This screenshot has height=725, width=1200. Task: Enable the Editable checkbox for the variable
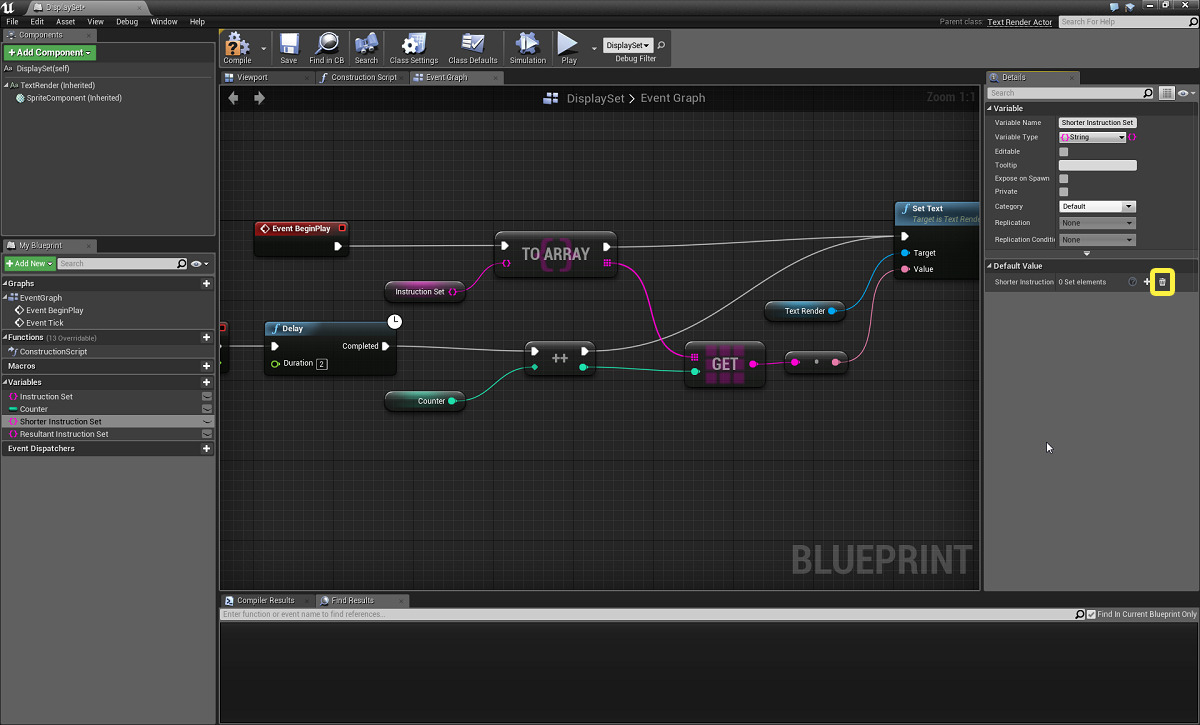[1065, 150]
